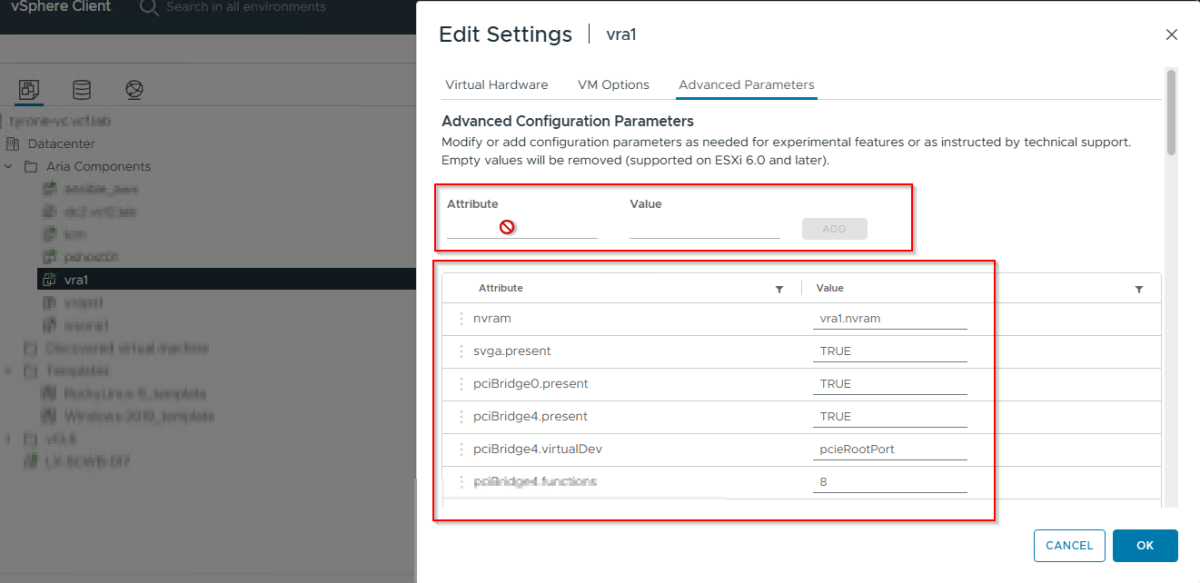Image resolution: width=1200 pixels, height=583 pixels.
Task: Close the Edit Settings dialog with X
Action: [x=1172, y=34]
